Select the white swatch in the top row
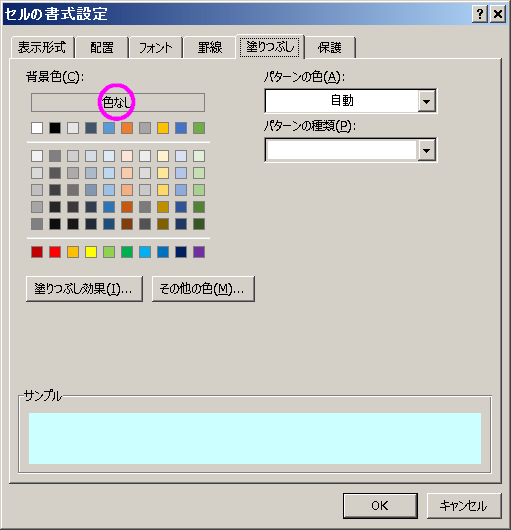Screen dimensions: 511x530 [37, 128]
